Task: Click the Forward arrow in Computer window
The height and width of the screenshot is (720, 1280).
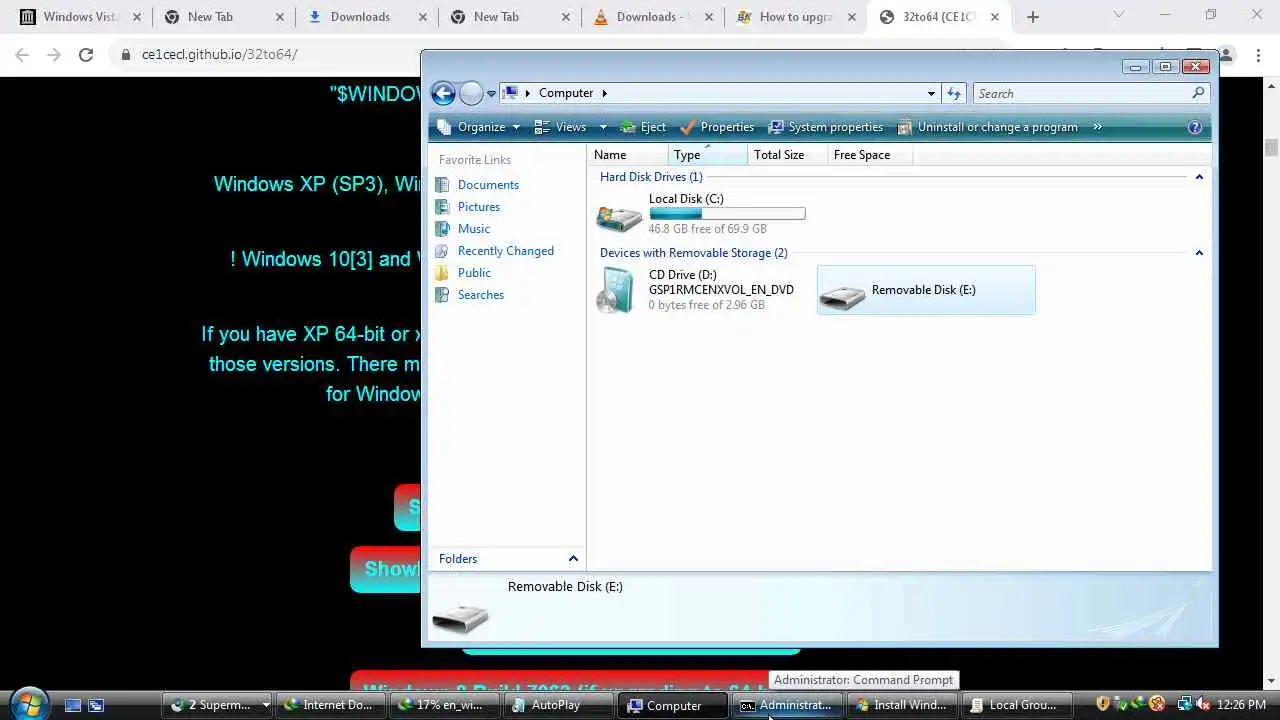Action: [x=471, y=93]
